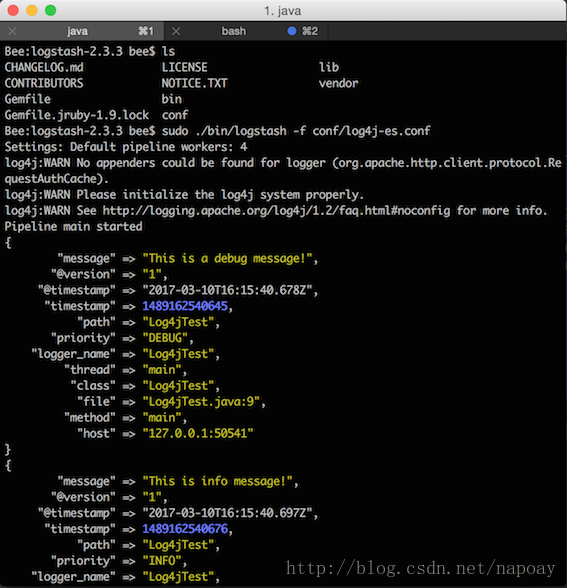Click the blog.csdn.net/napoay watermark link
Viewport: 567px width, 588px height.
coord(420,568)
